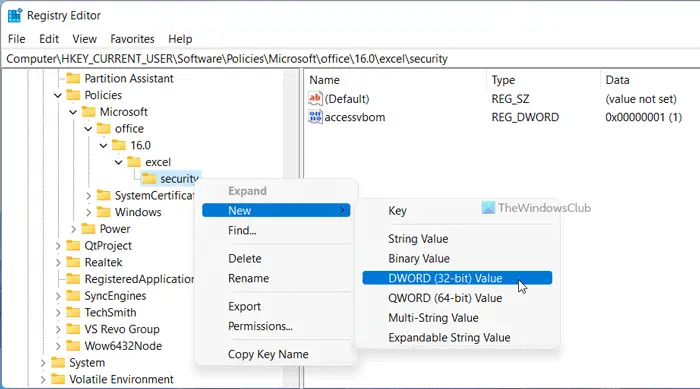Choose Export from the context menu

point(276,306)
